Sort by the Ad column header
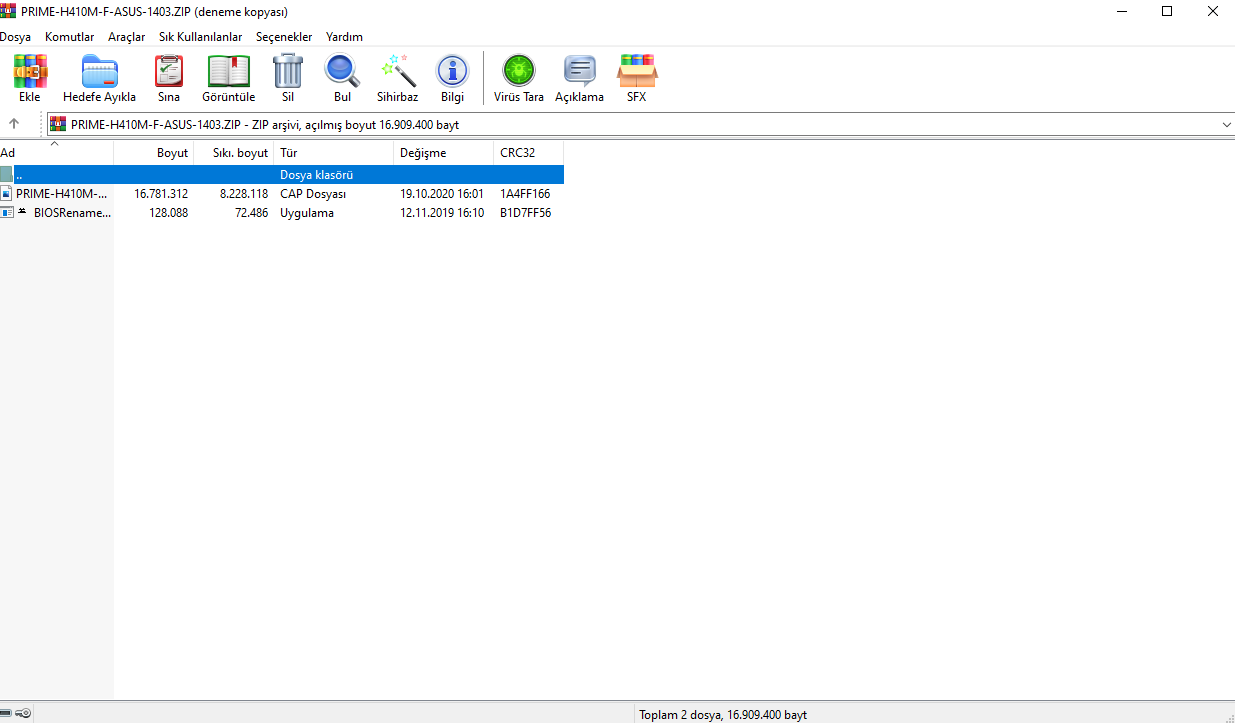The width and height of the screenshot is (1235, 723). click(x=56, y=153)
